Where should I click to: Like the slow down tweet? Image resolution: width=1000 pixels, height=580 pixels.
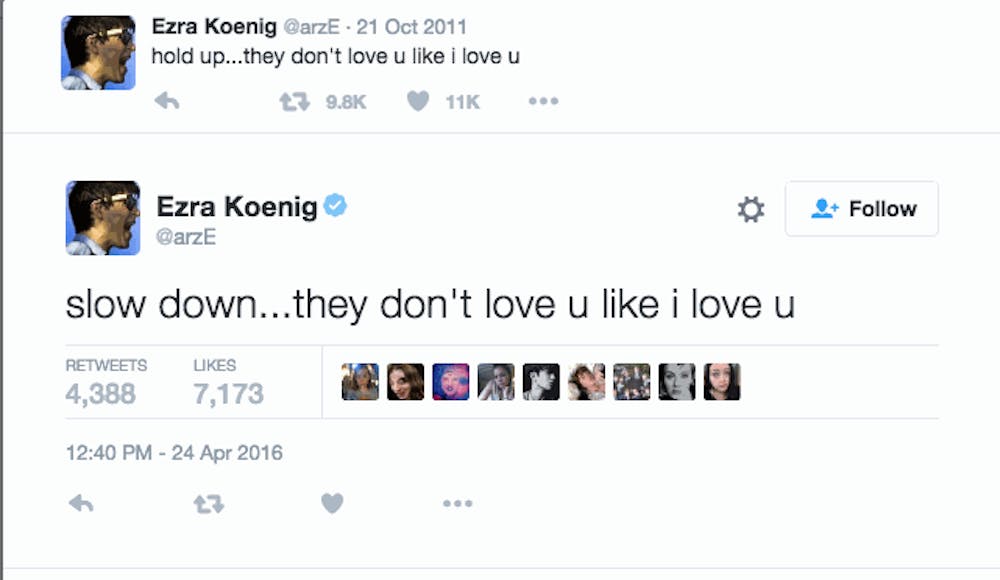pyautogui.click(x=332, y=504)
